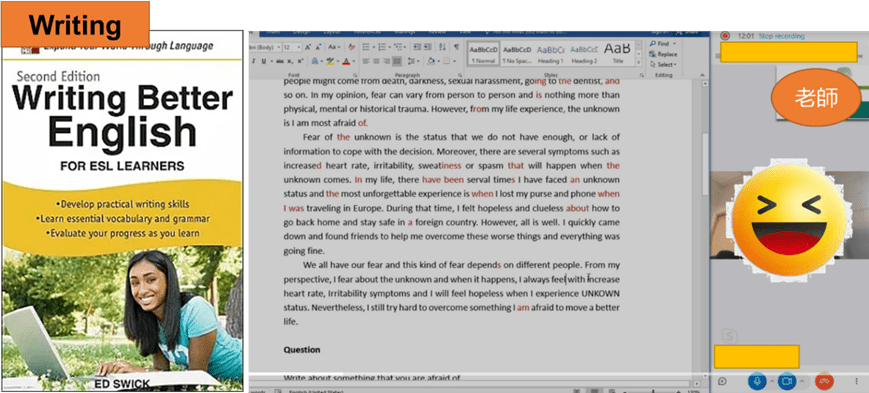Toggle superscript formatting
869x393 pixels.
point(300,61)
